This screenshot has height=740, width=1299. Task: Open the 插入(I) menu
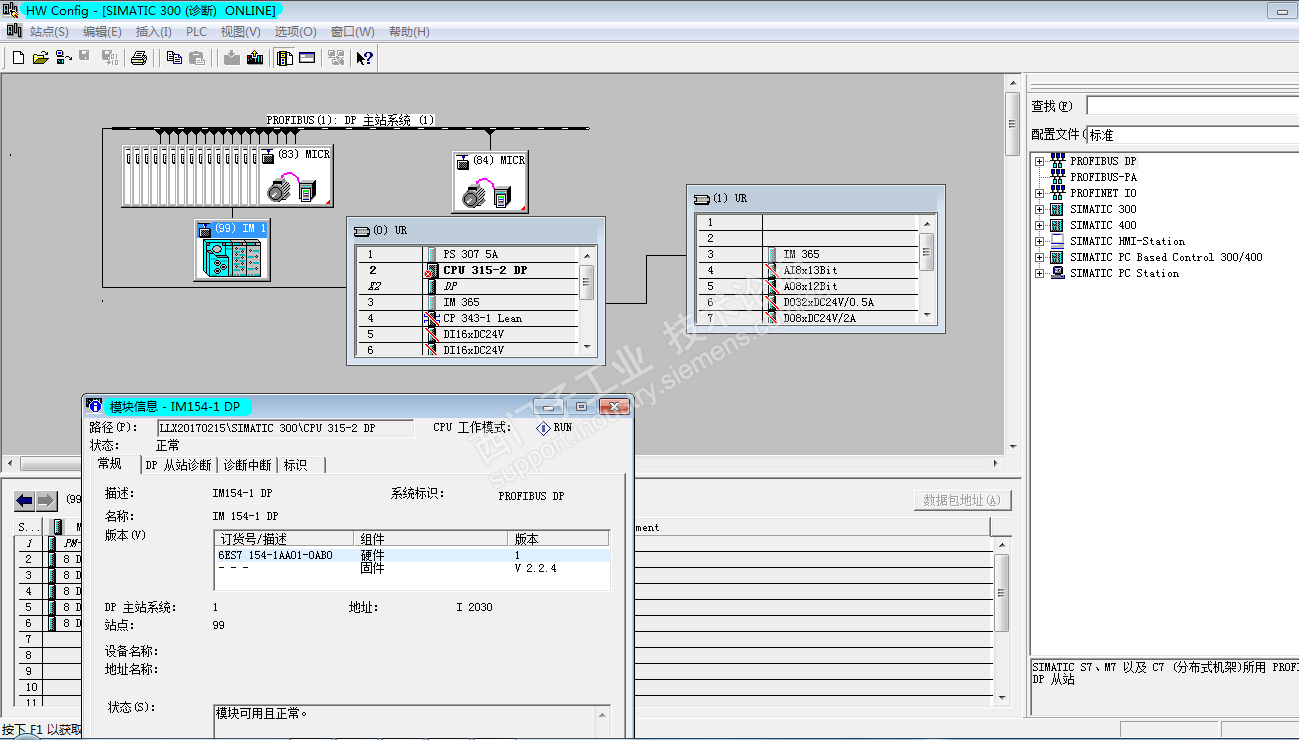tap(154, 32)
